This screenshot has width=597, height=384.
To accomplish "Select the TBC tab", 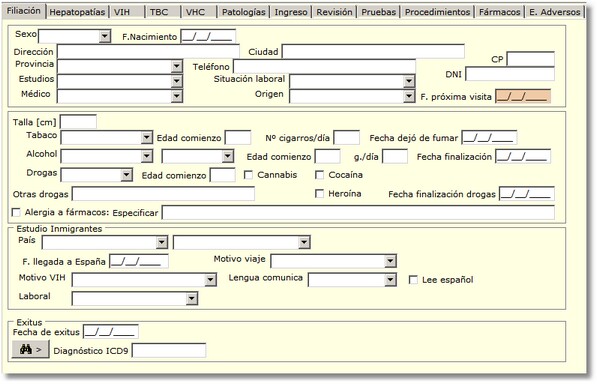I will tap(164, 12).
